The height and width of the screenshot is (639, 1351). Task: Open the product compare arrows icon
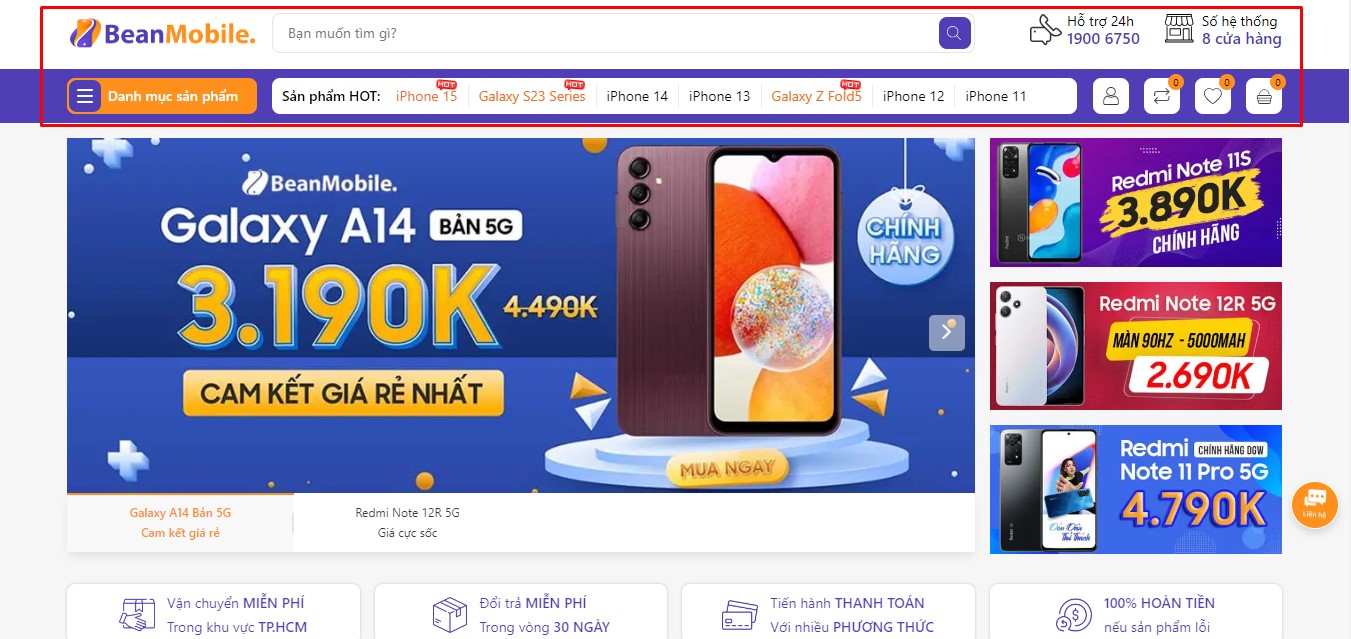click(x=1162, y=96)
